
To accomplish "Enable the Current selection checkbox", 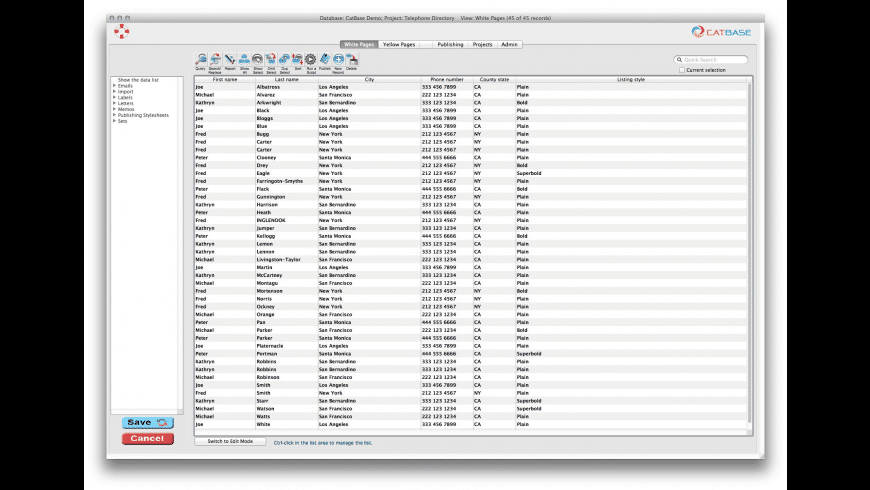I will [682, 70].
